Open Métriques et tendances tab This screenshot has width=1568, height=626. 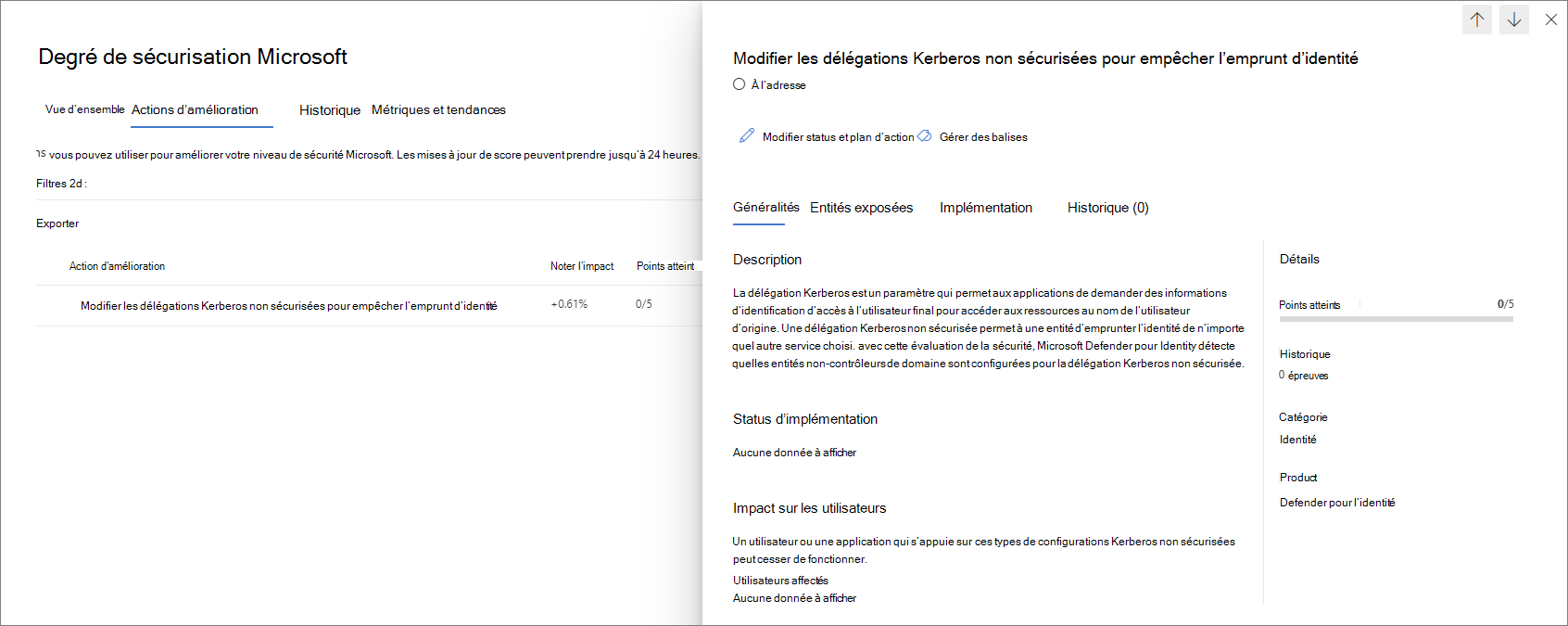[438, 109]
